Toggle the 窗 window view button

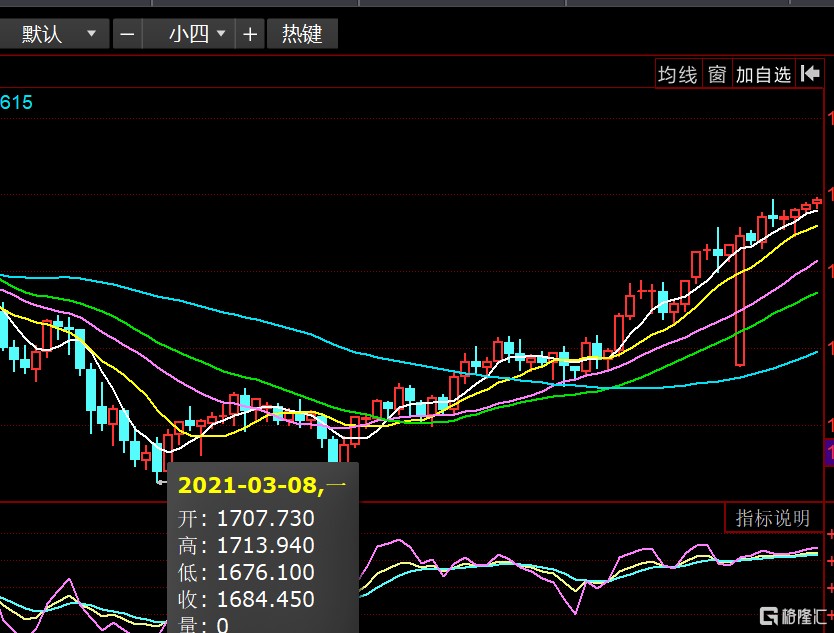tap(717, 74)
